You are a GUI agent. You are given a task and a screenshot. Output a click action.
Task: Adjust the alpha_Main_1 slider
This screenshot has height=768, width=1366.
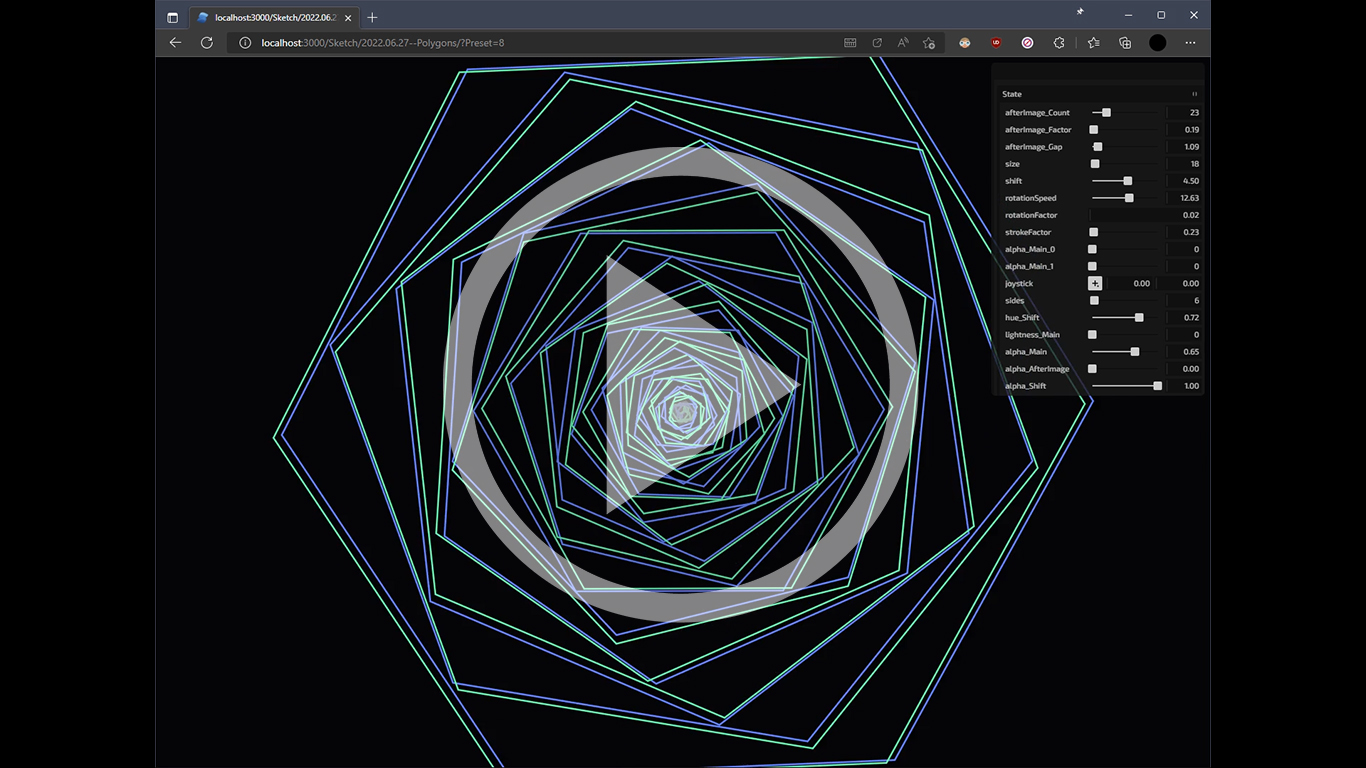[x=1127, y=266]
